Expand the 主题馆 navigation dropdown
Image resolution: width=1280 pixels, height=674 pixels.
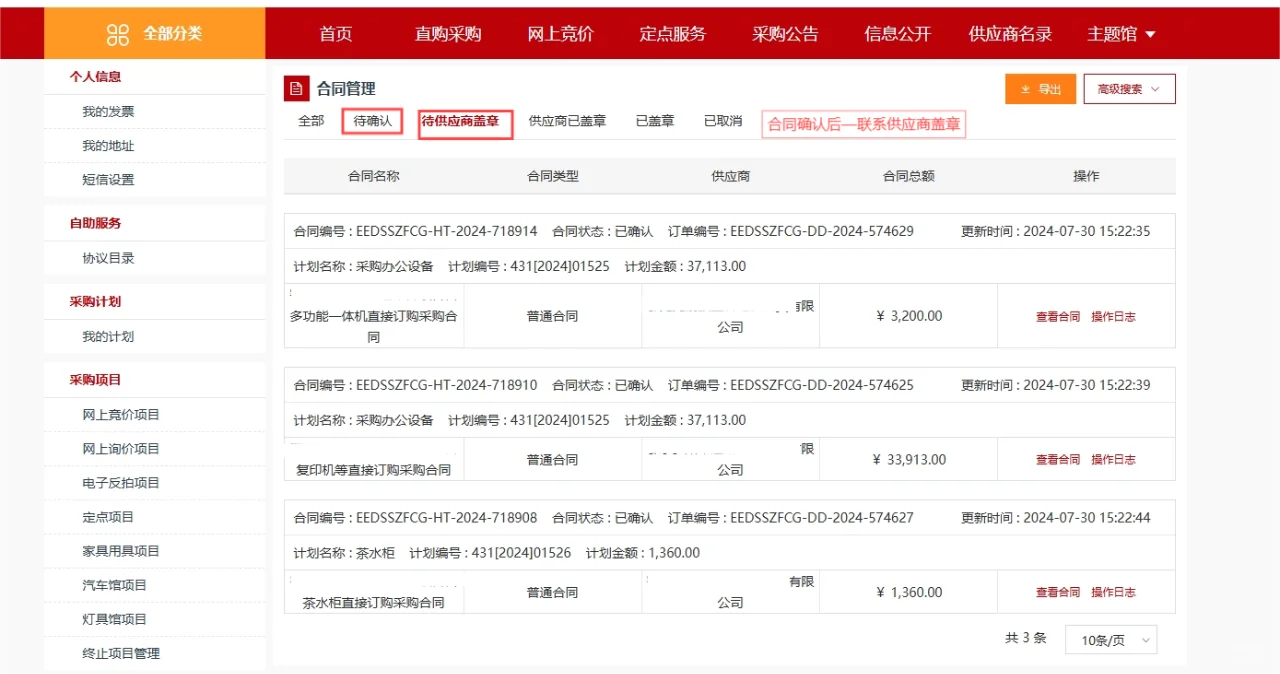coord(1114,33)
